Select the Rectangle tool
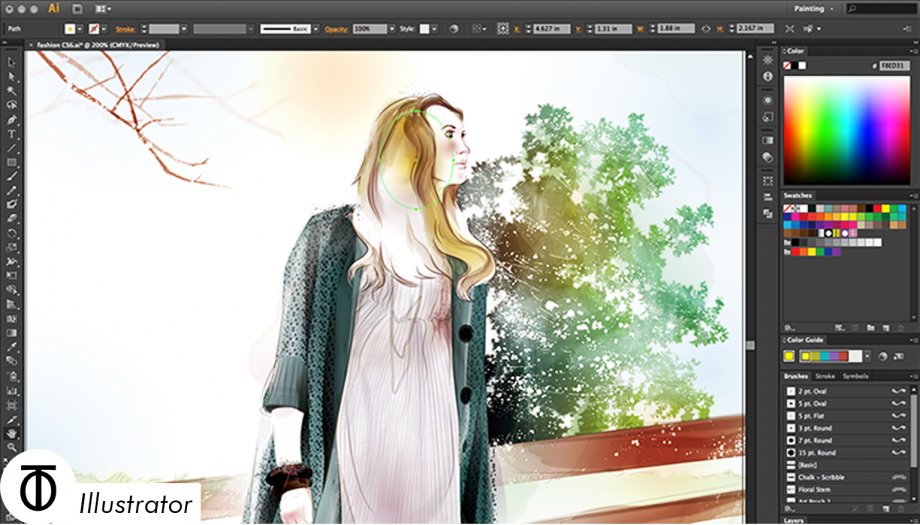Screen dimensions: 920x525 coord(11,162)
